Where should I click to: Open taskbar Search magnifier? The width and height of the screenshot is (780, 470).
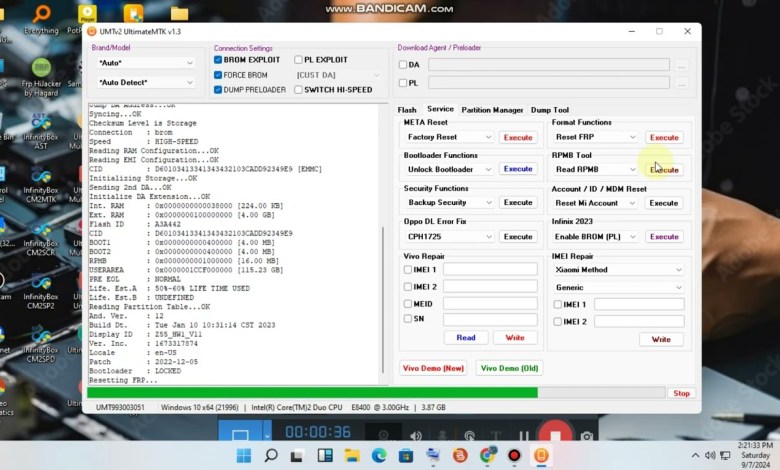271,455
